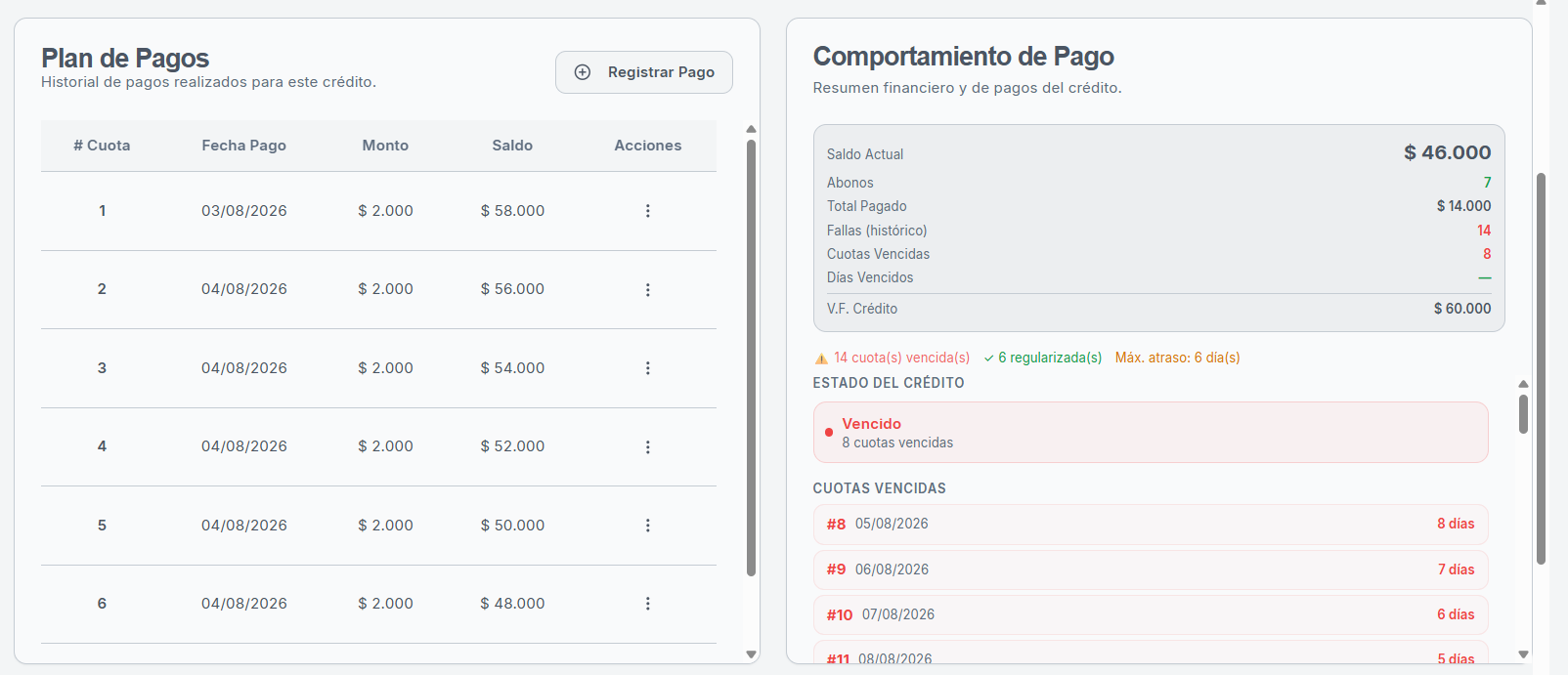This screenshot has height=675, width=1568.
Task: Click the red status dot beside Vencido
Action: pyautogui.click(x=829, y=432)
